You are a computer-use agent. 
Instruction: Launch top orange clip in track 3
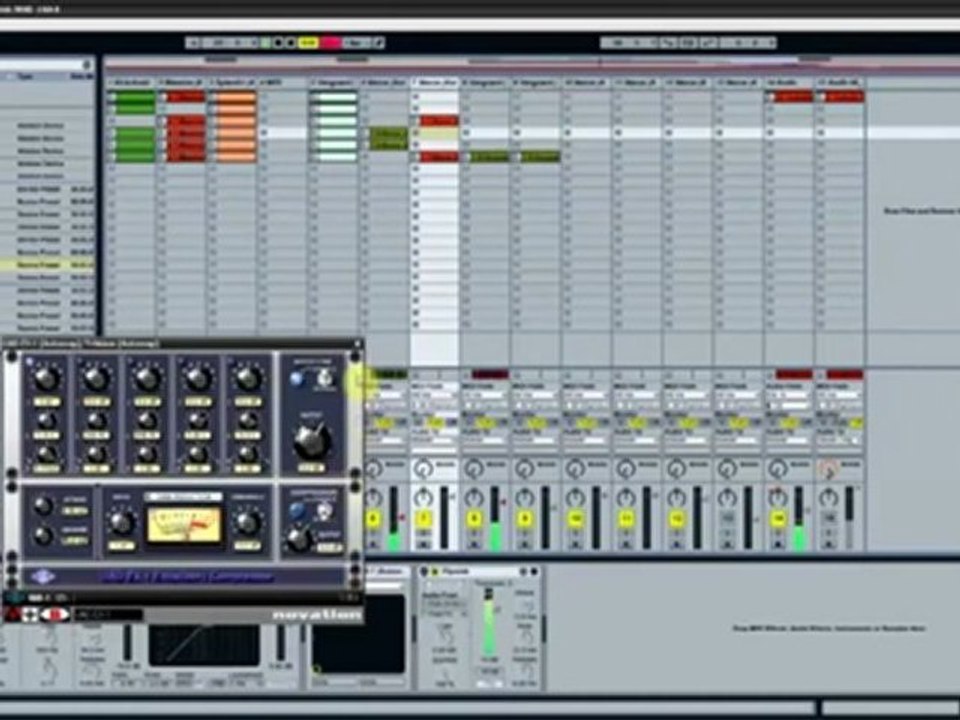click(233, 97)
